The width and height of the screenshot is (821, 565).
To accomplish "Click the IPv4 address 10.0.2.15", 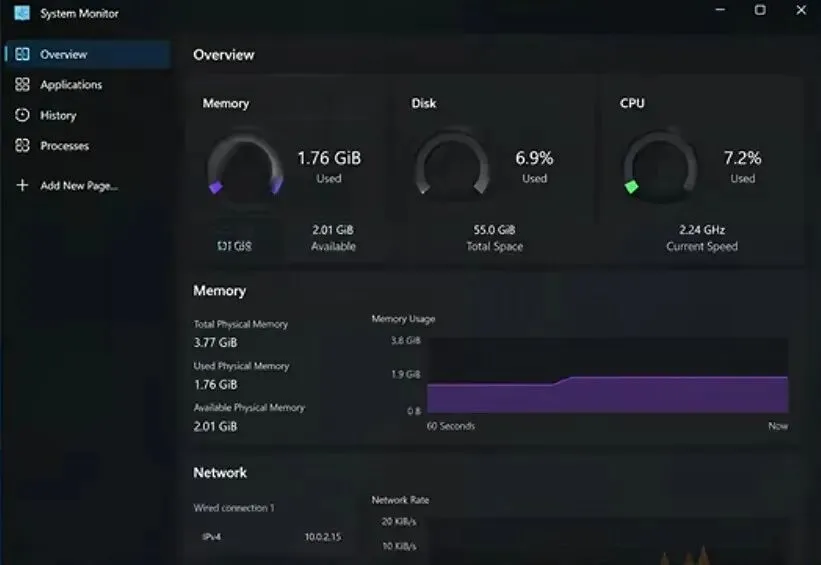I will (x=323, y=537).
